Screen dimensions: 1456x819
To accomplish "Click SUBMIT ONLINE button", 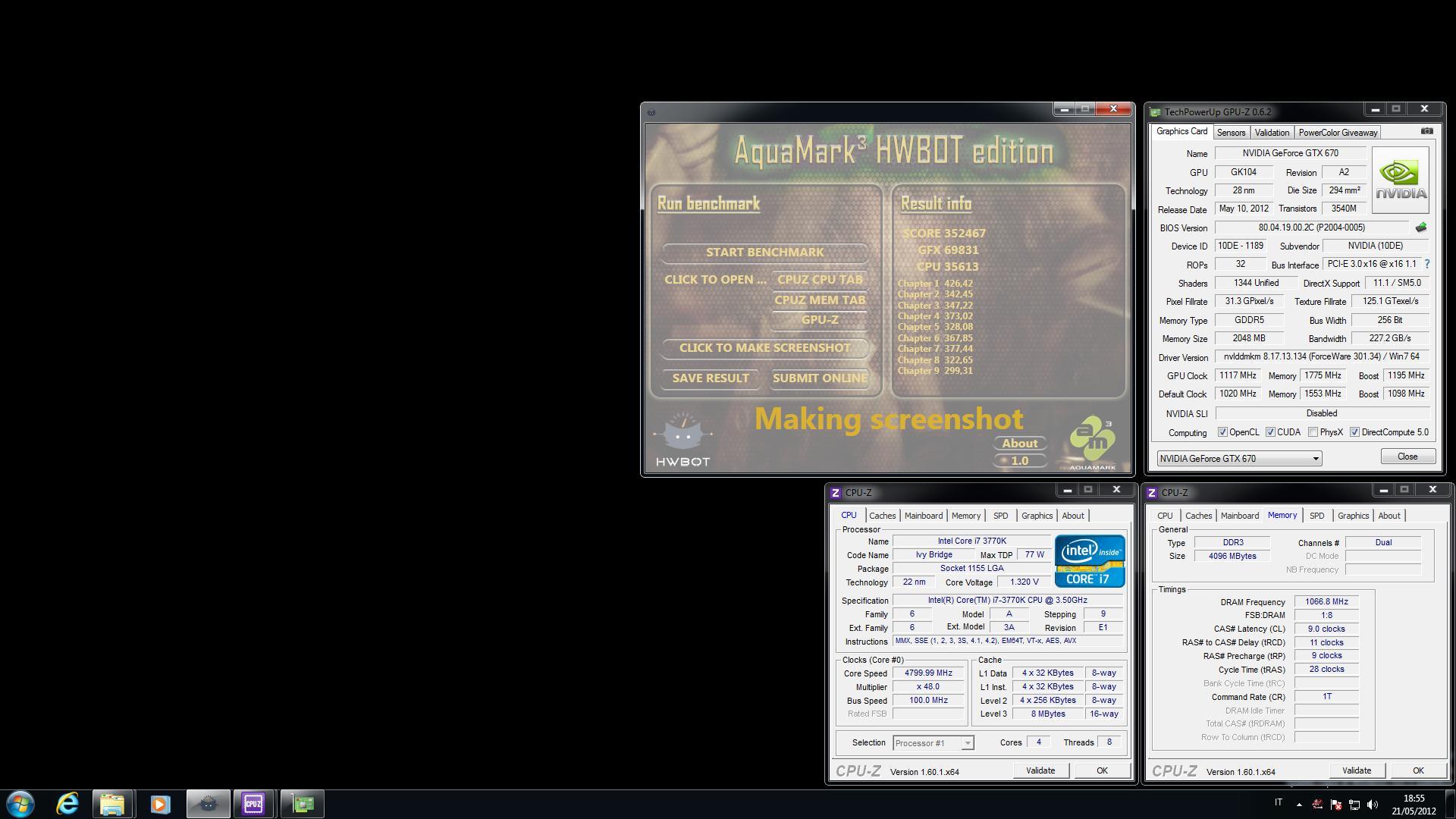I will [x=820, y=378].
